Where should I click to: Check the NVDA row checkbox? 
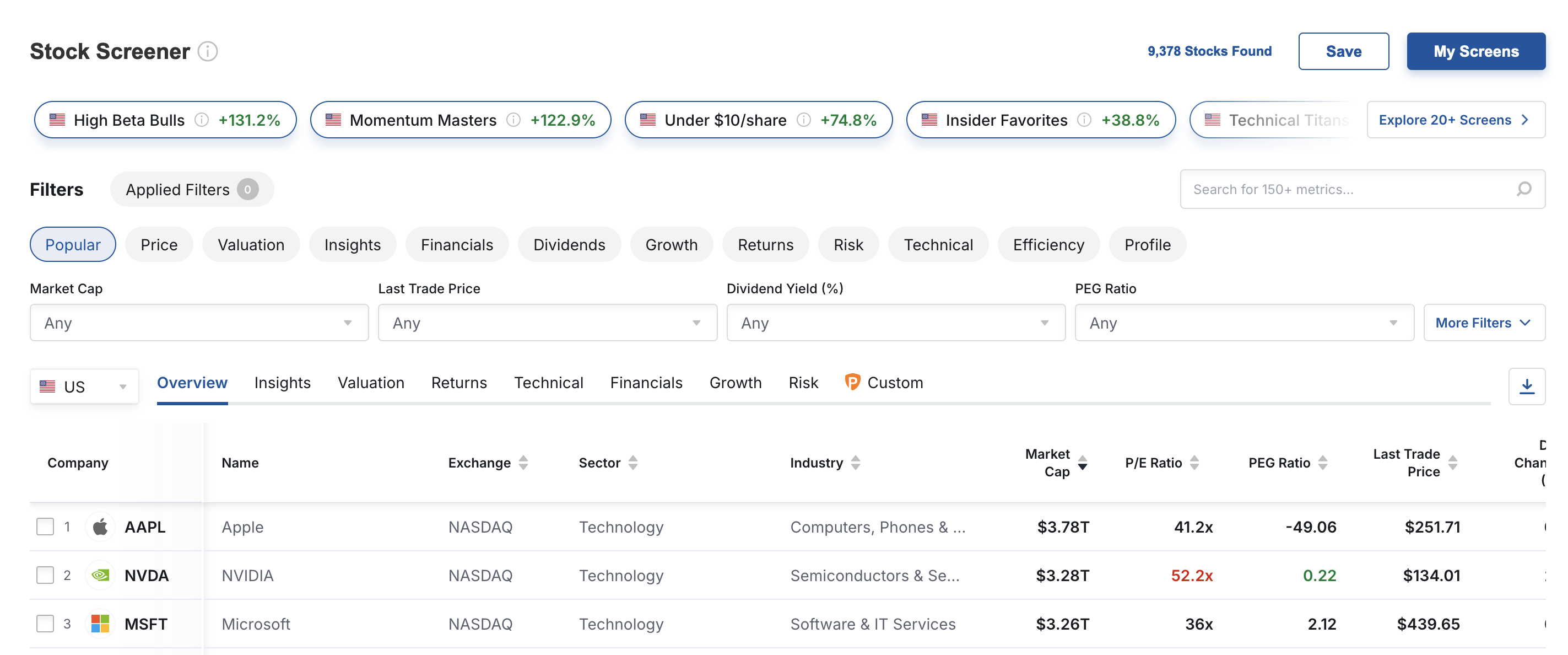coord(45,575)
